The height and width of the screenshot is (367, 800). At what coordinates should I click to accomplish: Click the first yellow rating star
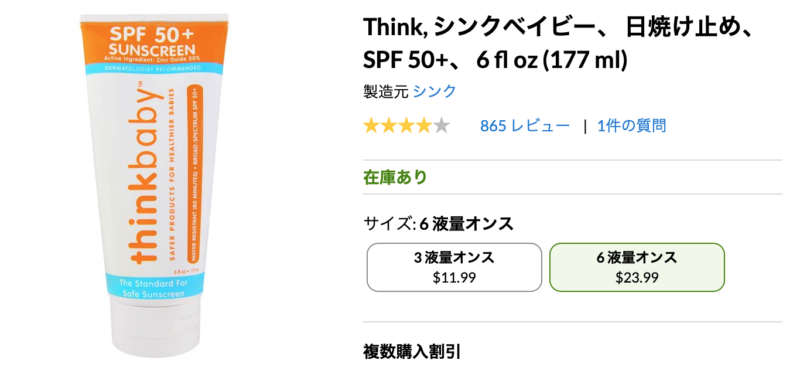[x=371, y=126]
